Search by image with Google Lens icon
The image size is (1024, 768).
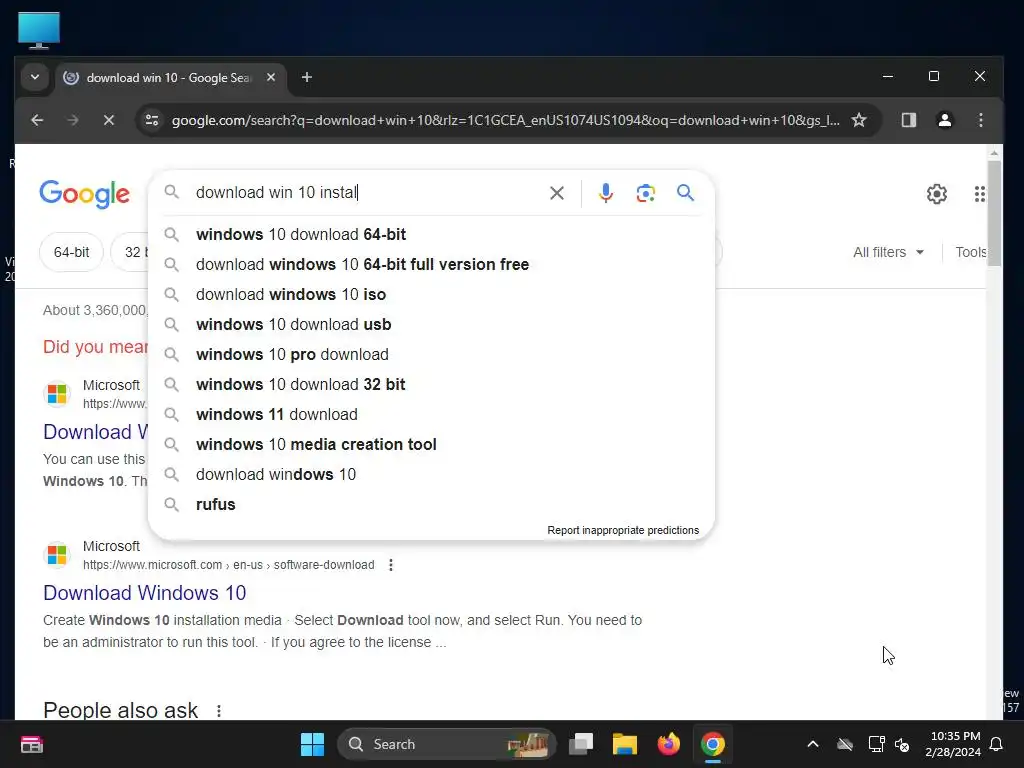click(645, 193)
